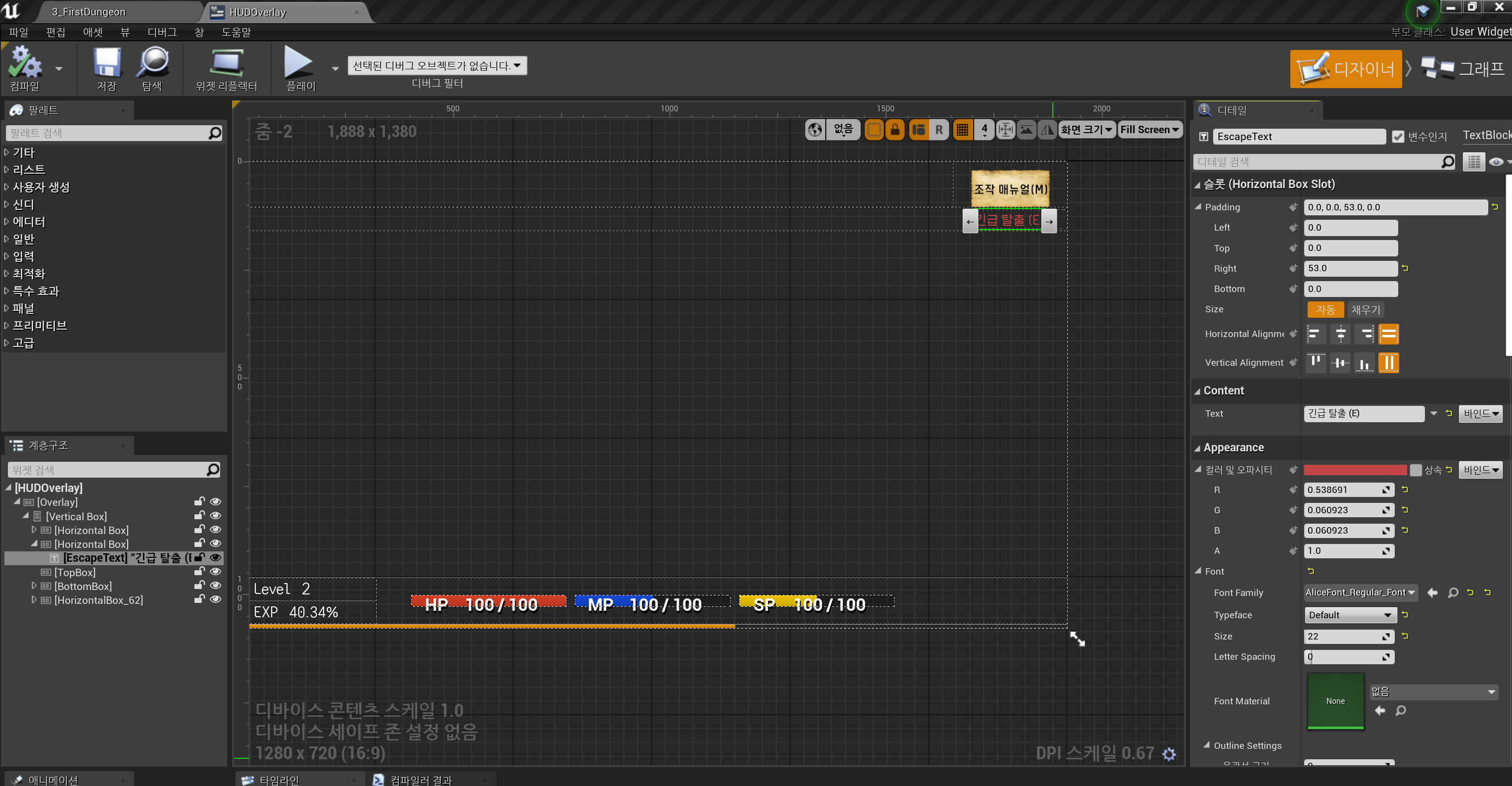Click the DPI scale settings gear
Viewport: 1512px width, 786px height.
[1169, 754]
